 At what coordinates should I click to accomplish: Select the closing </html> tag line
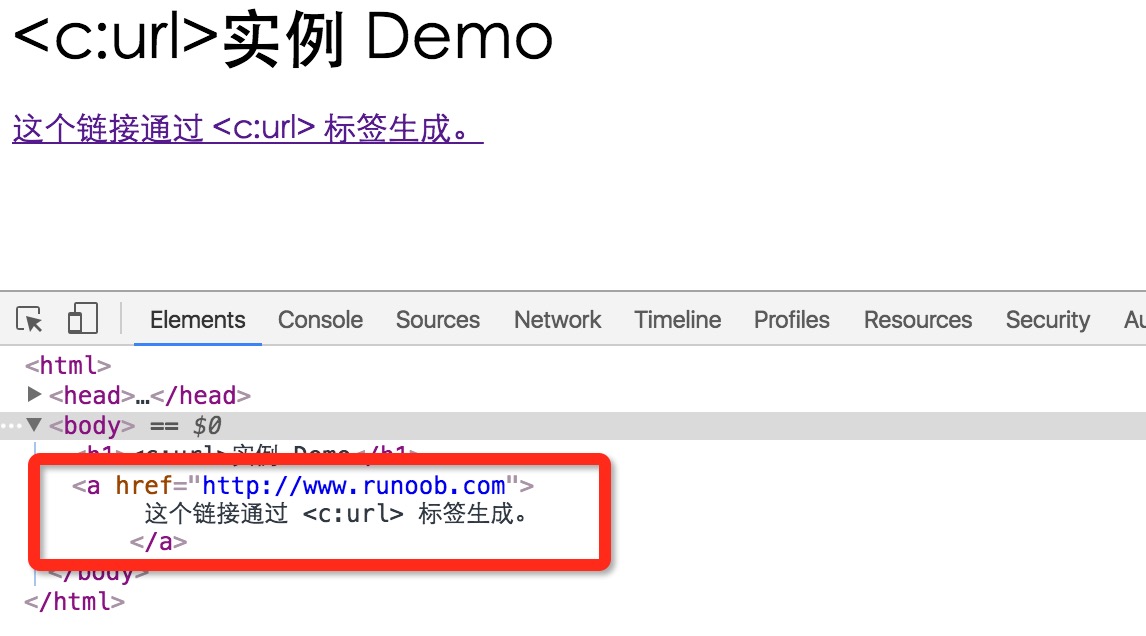tap(74, 602)
